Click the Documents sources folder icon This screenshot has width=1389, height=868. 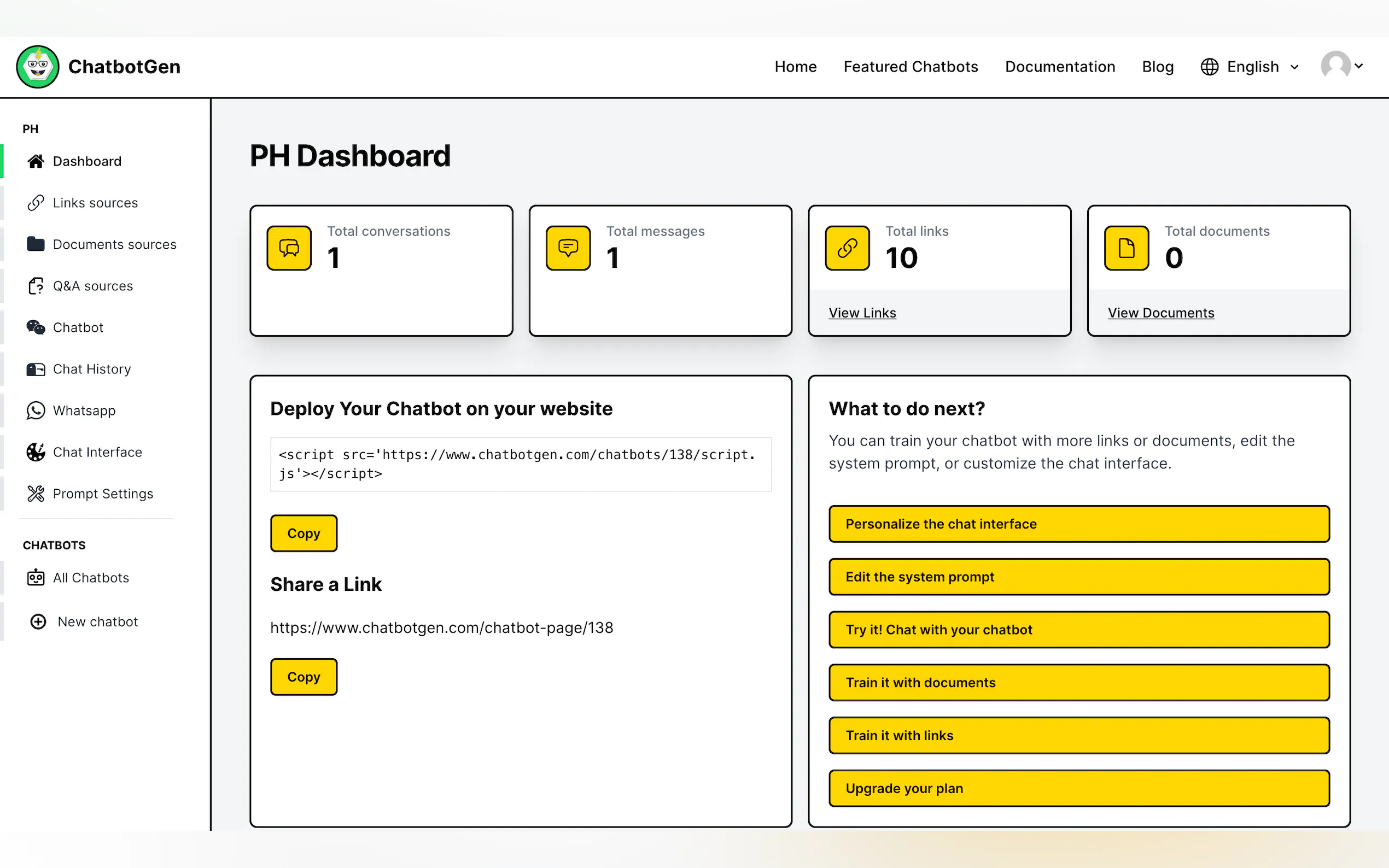coord(36,244)
